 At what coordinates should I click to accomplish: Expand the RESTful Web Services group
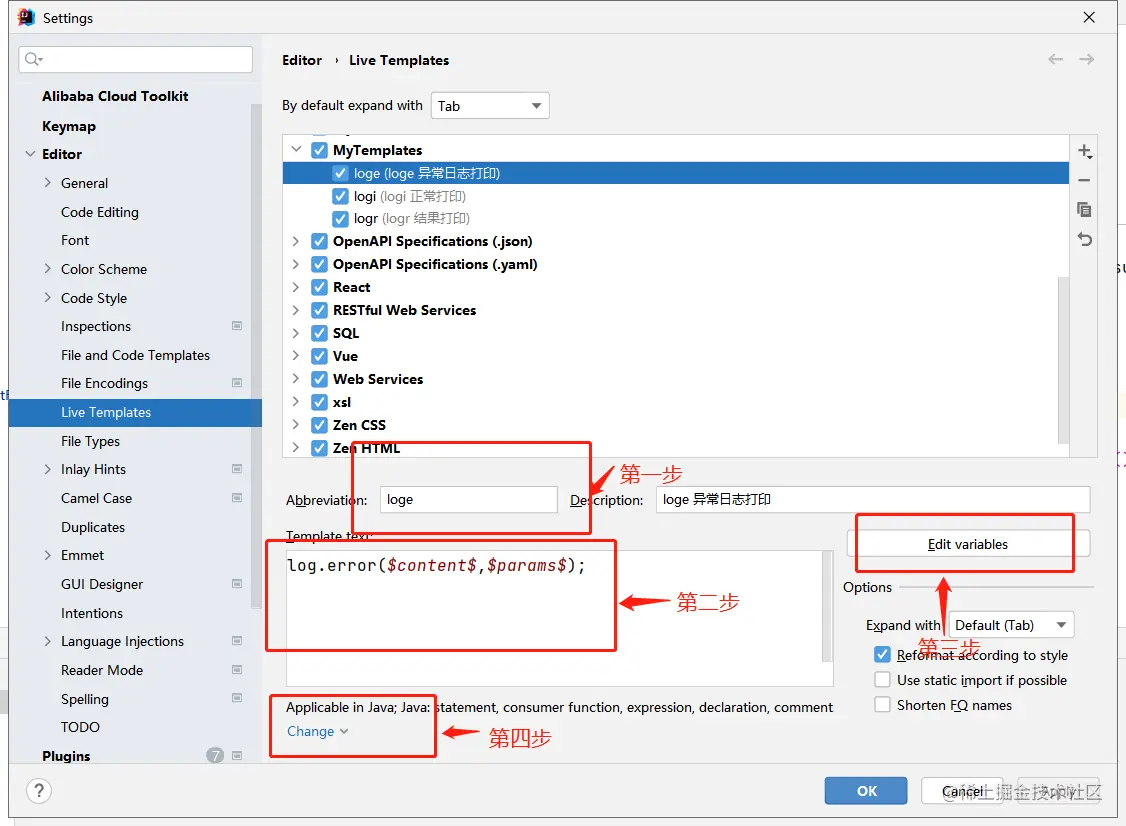tap(296, 310)
